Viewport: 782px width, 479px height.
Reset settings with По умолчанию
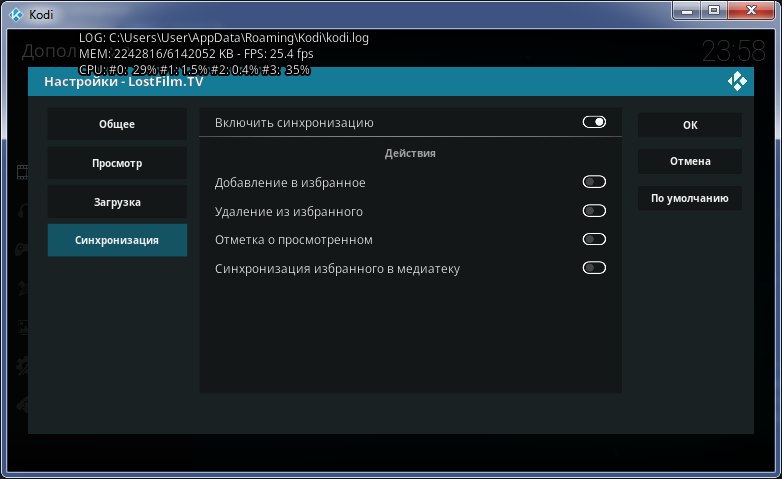click(x=690, y=198)
